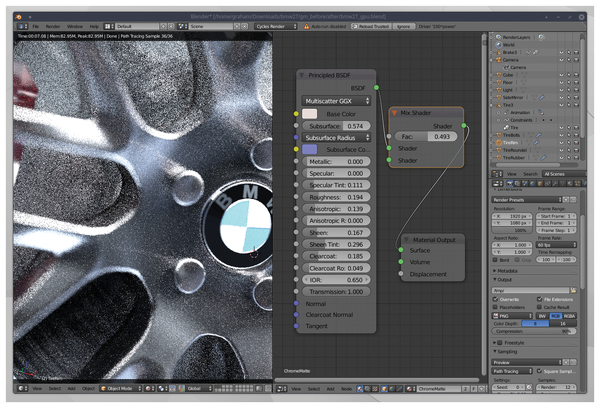Enable the Placeholders checkbox

click(x=495, y=307)
